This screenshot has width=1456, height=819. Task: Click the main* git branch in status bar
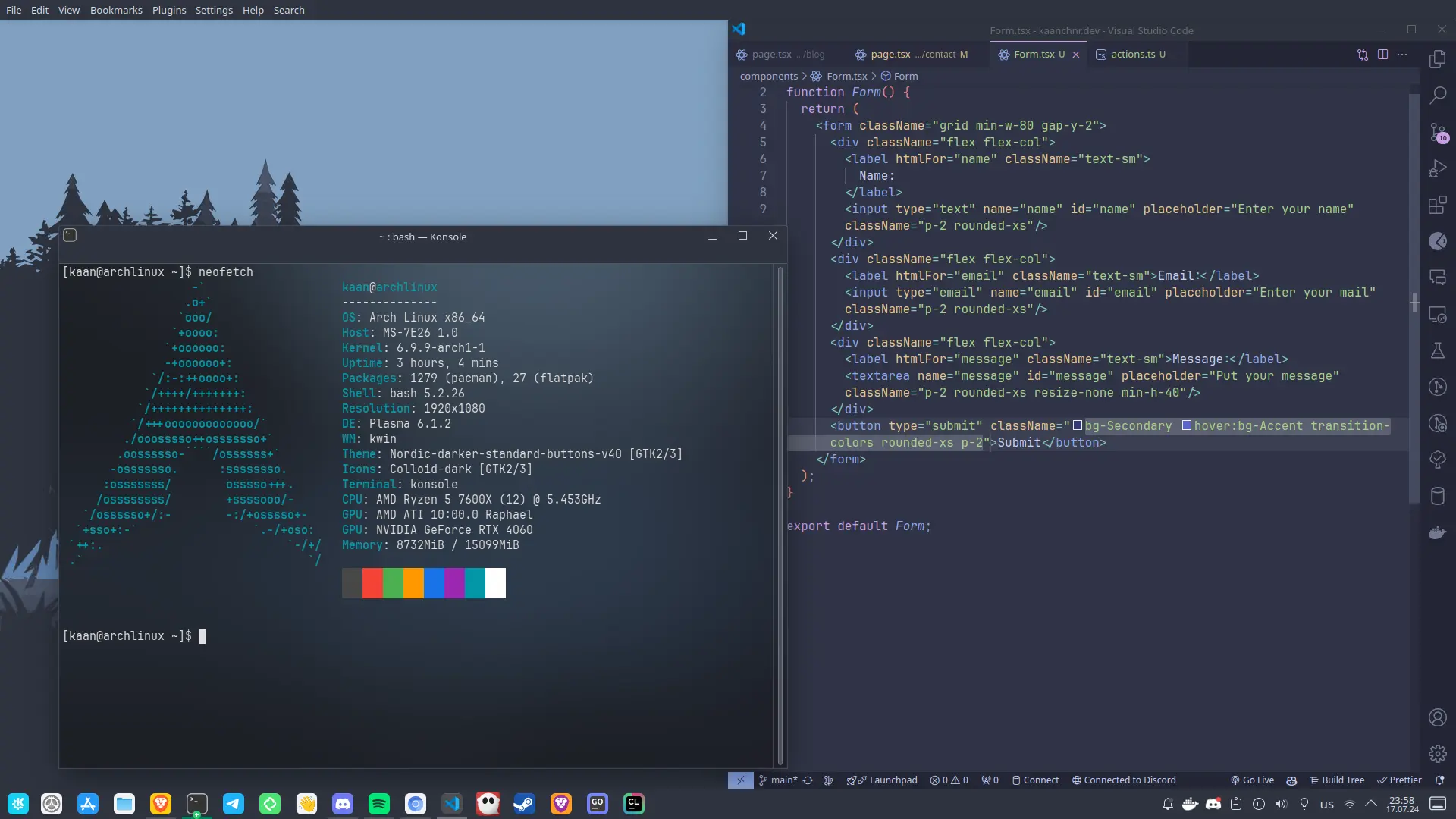pyautogui.click(x=778, y=780)
